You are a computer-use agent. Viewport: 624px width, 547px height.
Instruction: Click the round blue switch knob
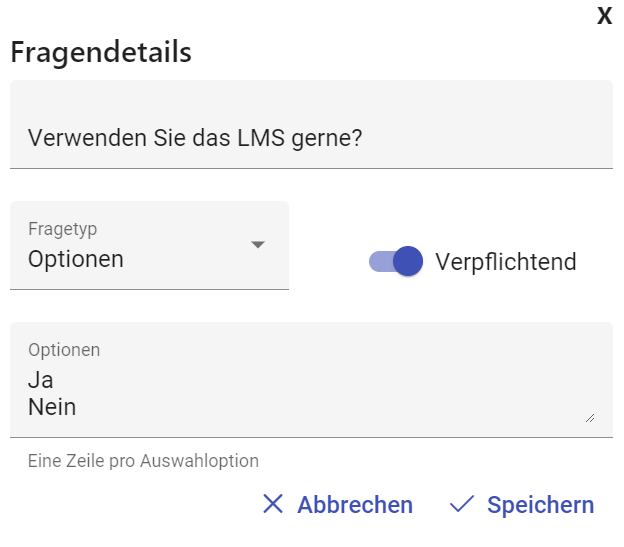point(408,261)
